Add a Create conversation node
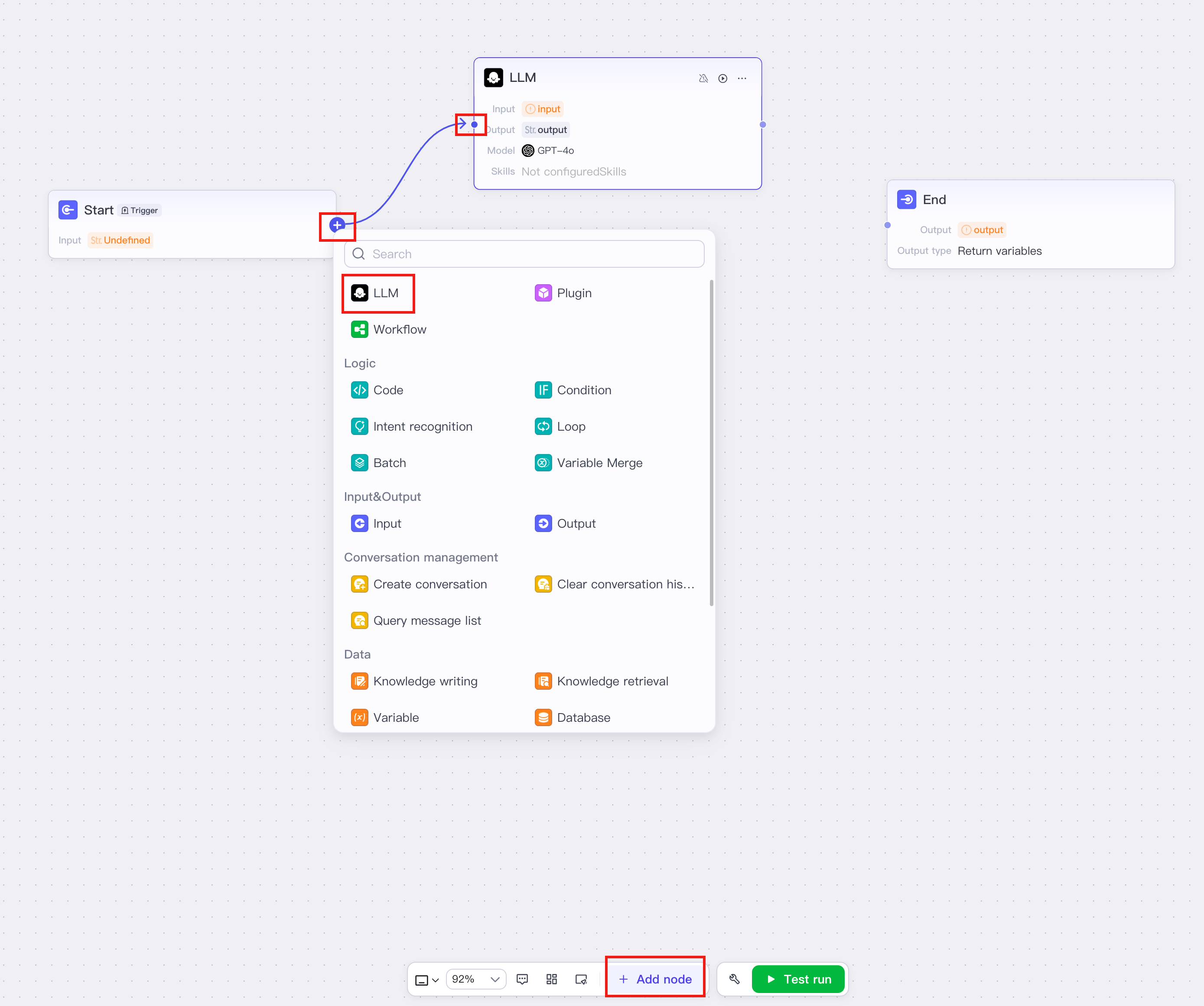1204x1006 pixels. click(x=419, y=585)
